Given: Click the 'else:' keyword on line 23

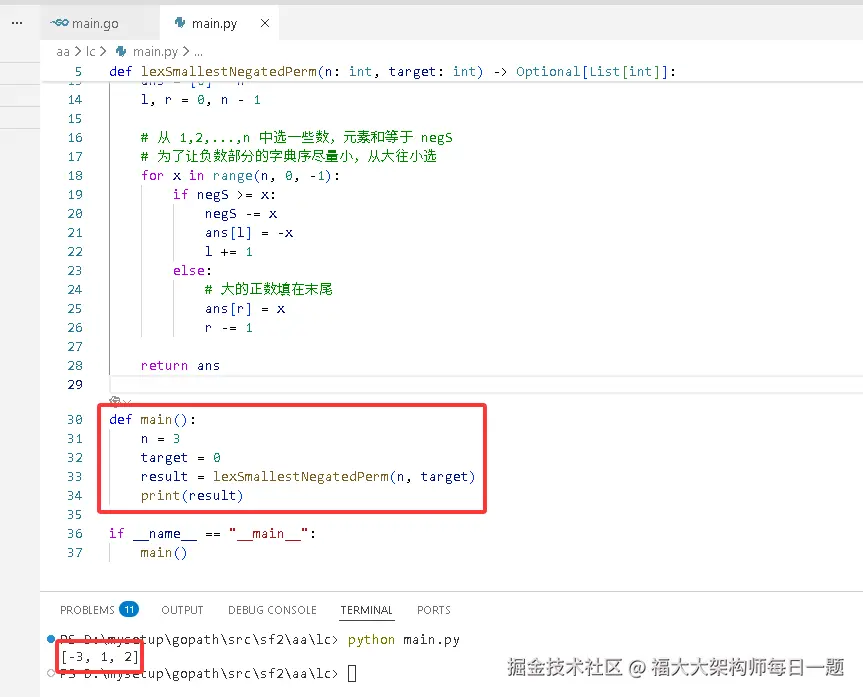Looking at the screenshot, I should pos(192,271).
